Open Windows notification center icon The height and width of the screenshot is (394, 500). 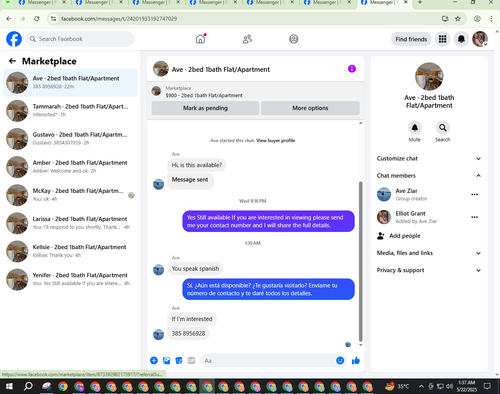pos(487,386)
